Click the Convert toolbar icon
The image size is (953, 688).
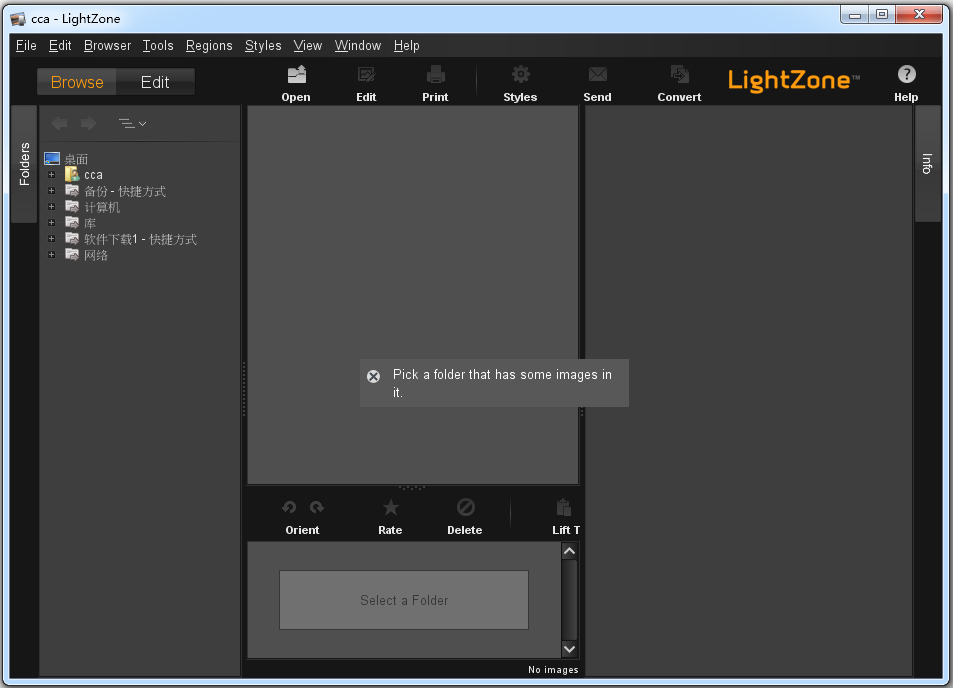tap(679, 75)
